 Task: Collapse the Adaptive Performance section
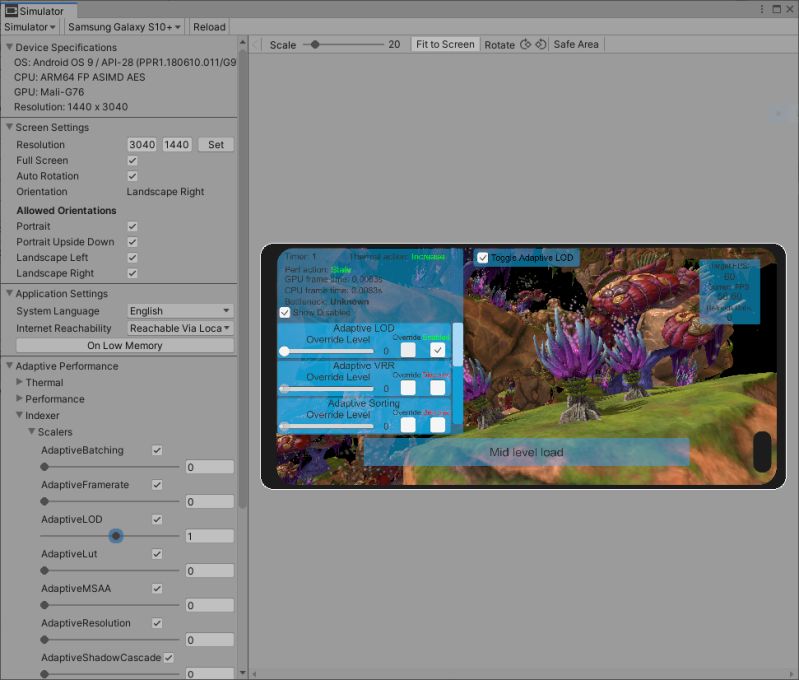9,365
